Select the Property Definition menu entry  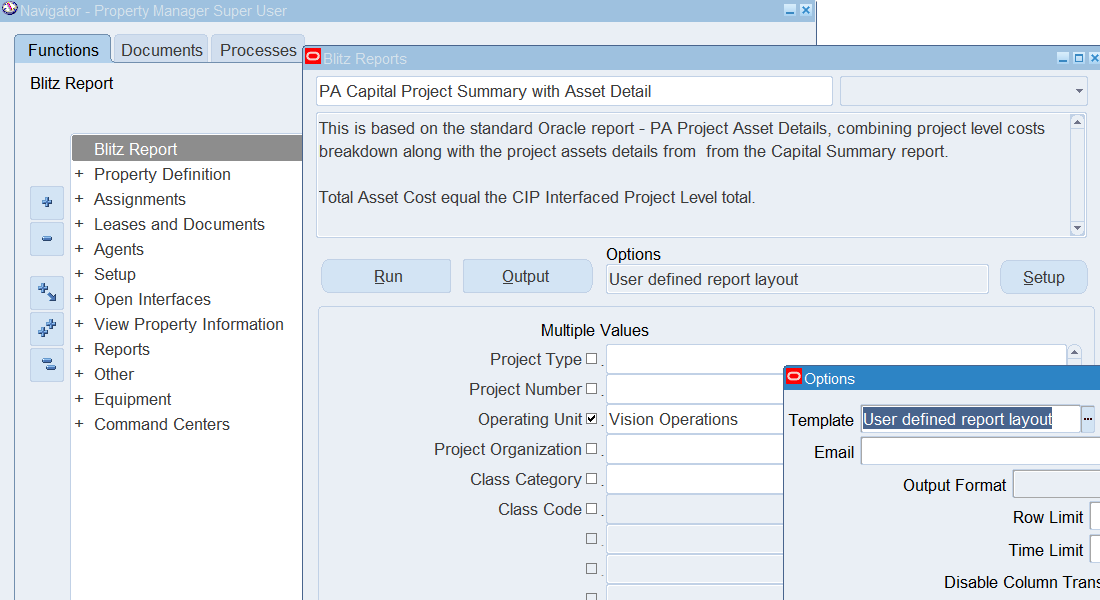point(162,174)
